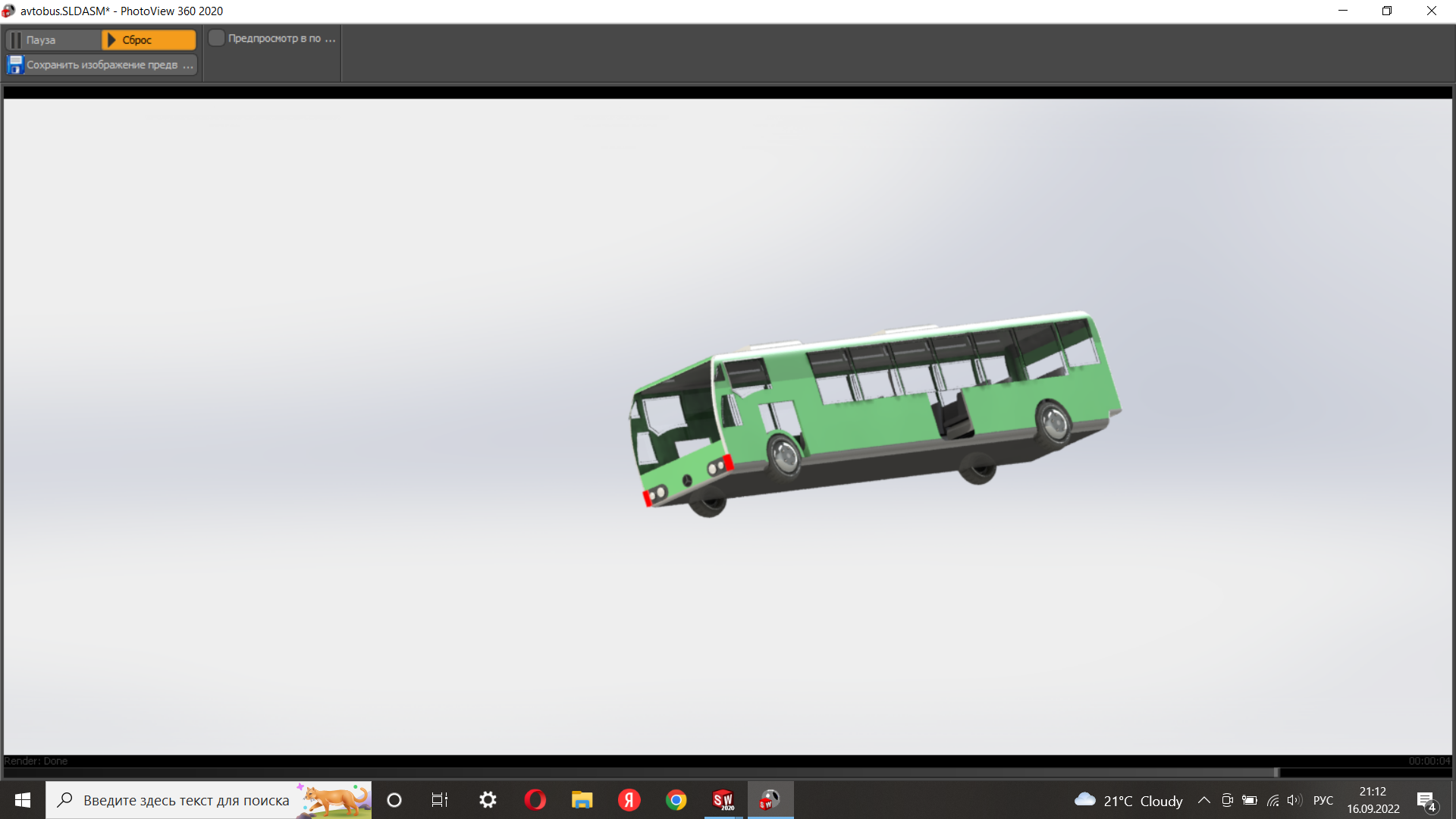Pause the render with Пауза
The height and width of the screenshot is (819, 1456).
[x=53, y=40]
